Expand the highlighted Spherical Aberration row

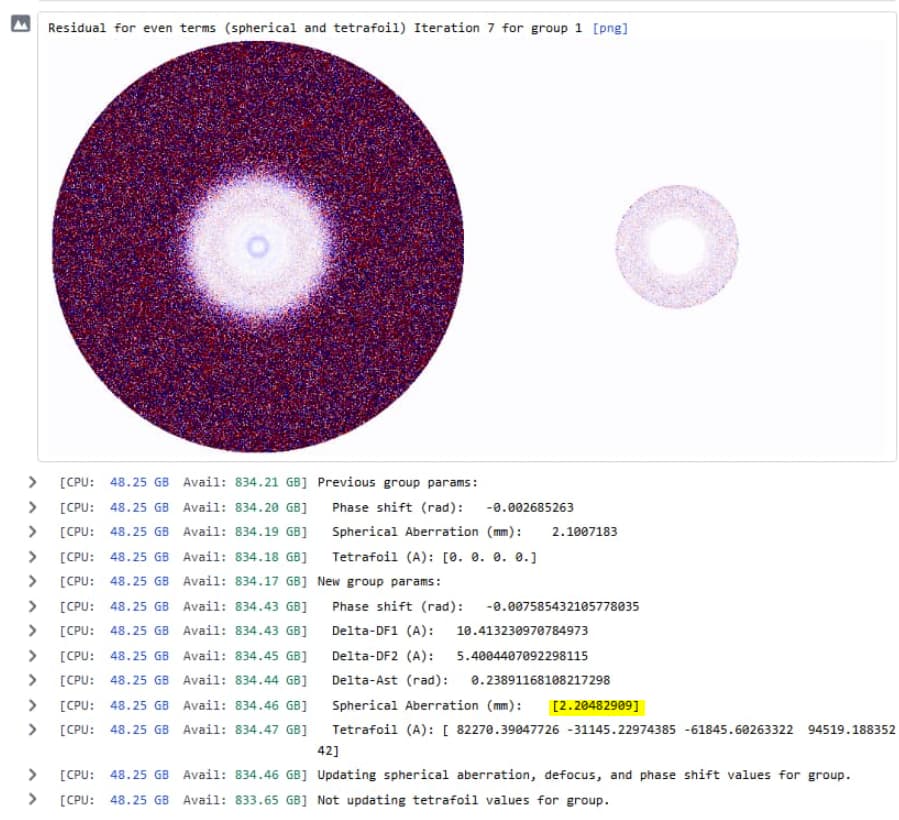pyautogui.click(x=33, y=705)
